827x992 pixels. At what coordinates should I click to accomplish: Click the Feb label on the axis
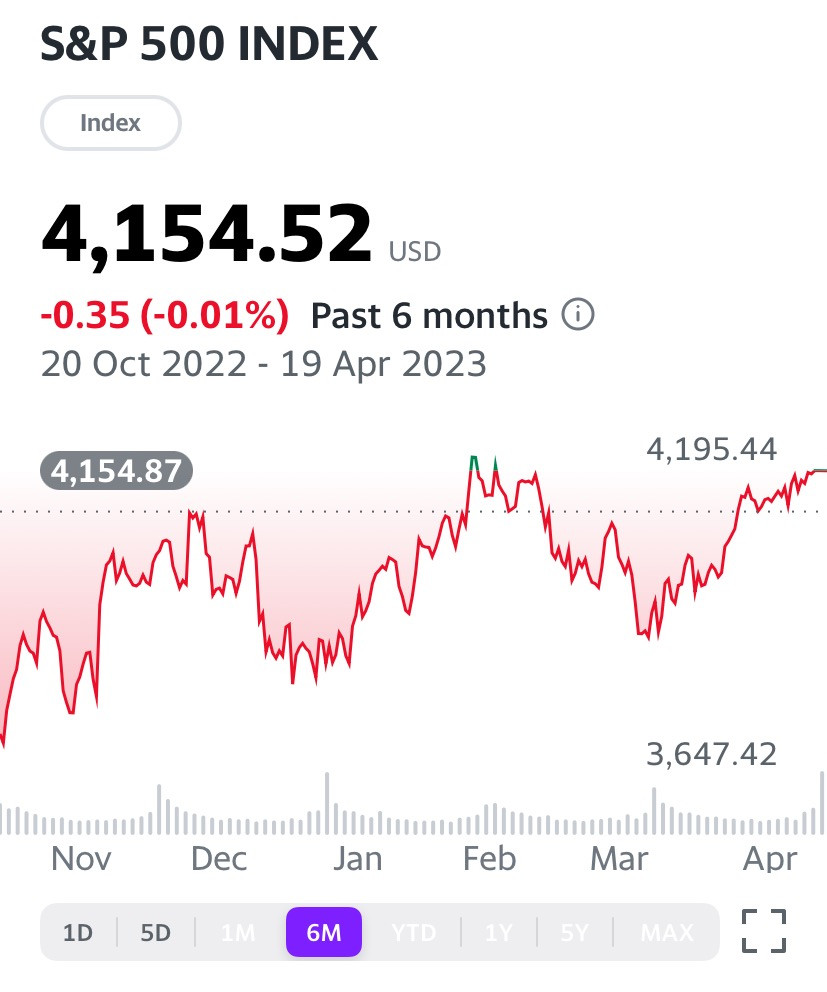point(489,859)
